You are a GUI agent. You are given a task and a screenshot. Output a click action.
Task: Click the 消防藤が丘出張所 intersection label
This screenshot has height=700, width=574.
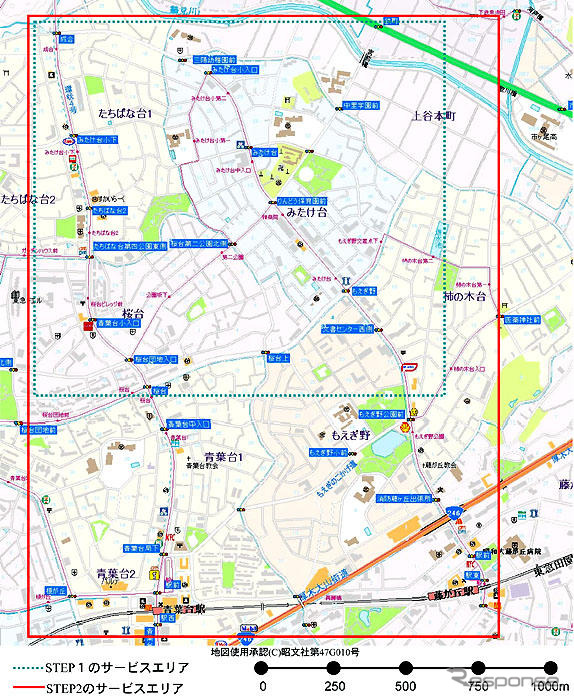click(x=404, y=498)
